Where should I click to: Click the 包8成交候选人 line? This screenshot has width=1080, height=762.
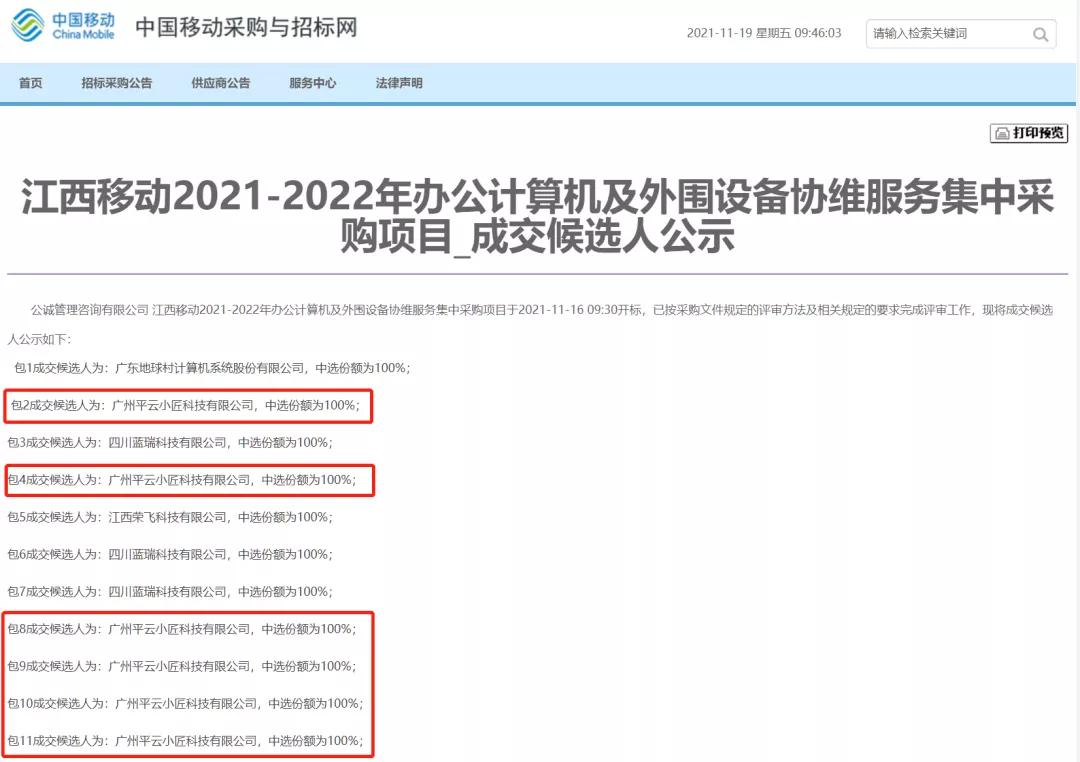click(182, 629)
